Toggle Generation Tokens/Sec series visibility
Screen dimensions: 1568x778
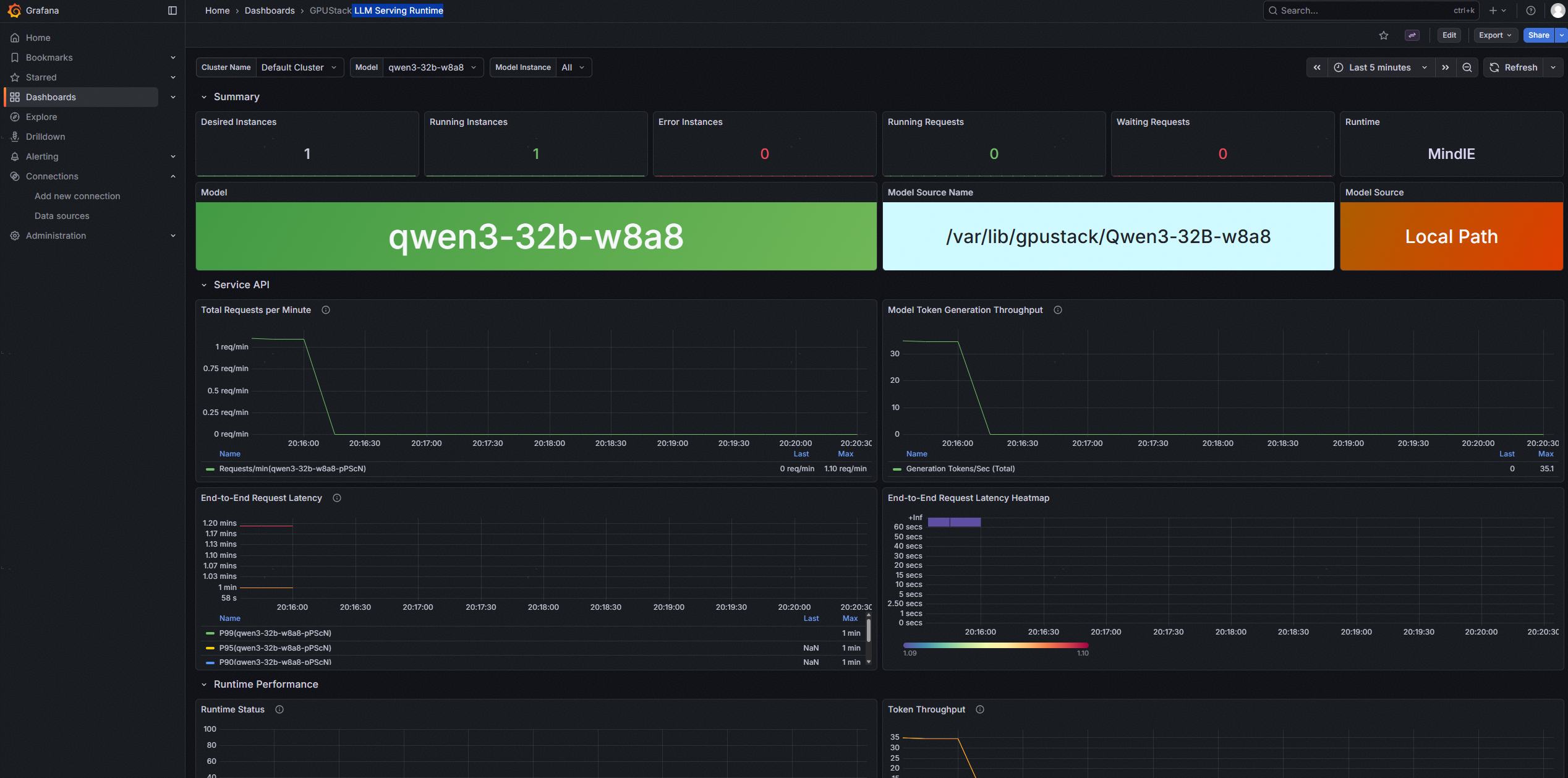pyautogui.click(x=960, y=469)
